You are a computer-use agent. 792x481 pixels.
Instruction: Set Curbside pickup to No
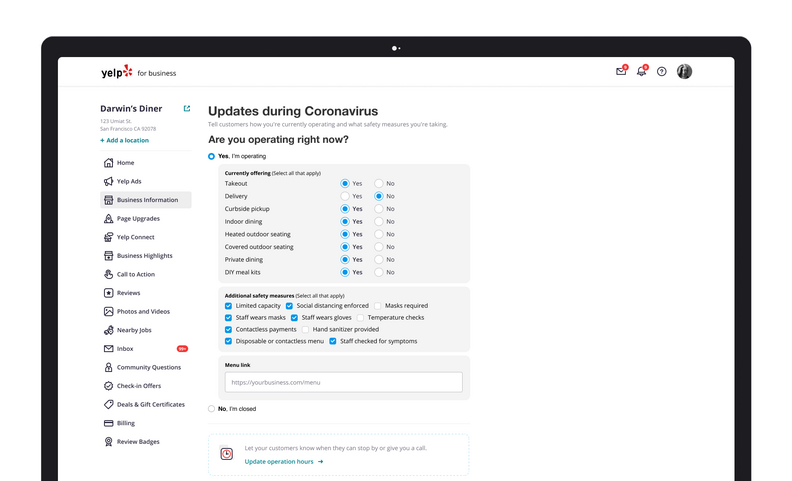(x=378, y=209)
